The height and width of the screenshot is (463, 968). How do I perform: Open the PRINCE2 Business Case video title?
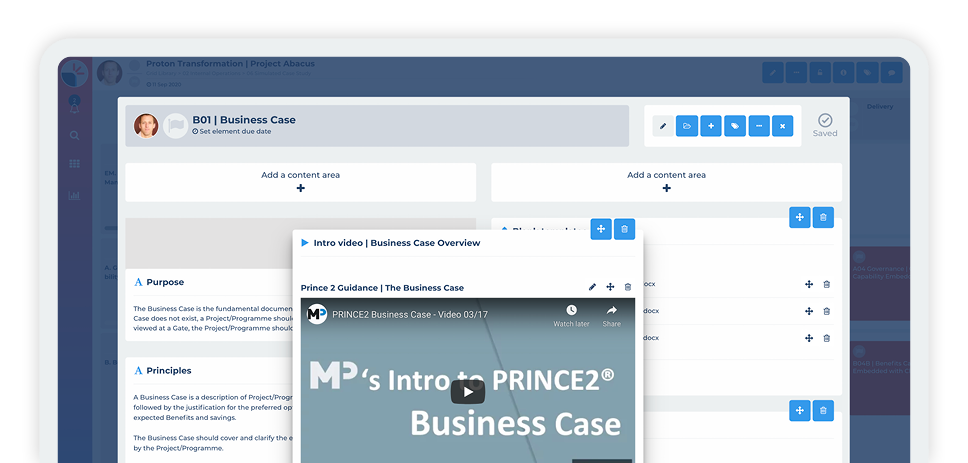(x=410, y=314)
